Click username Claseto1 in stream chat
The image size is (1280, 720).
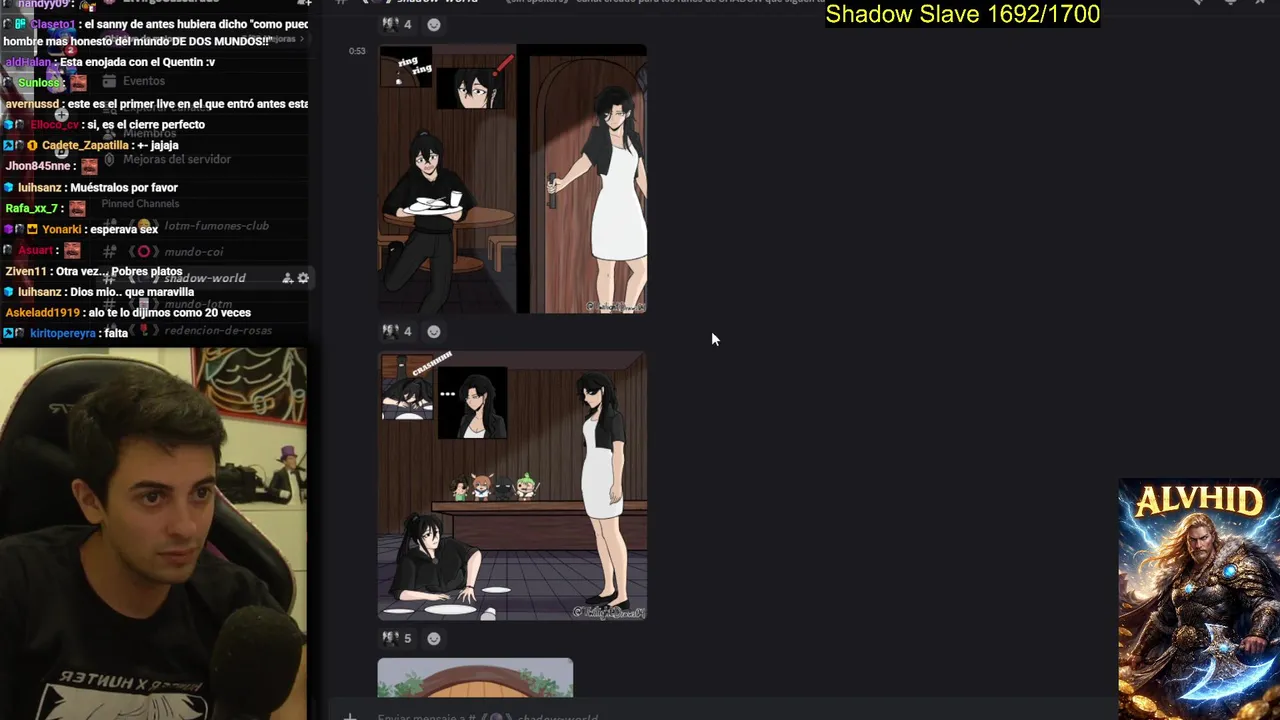pos(52,24)
